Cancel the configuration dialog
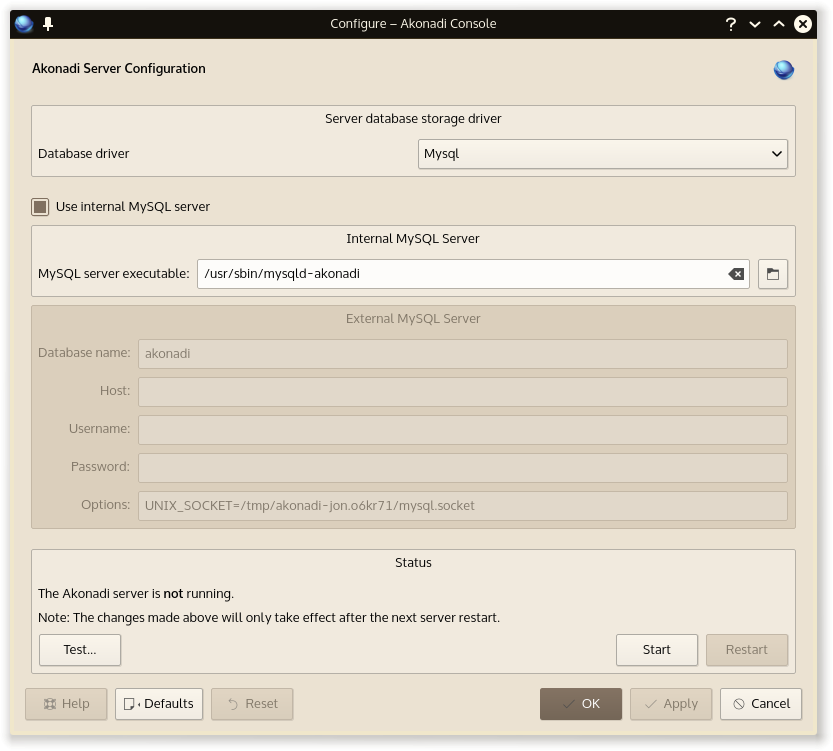This screenshot has height=751, width=833. 760,704
